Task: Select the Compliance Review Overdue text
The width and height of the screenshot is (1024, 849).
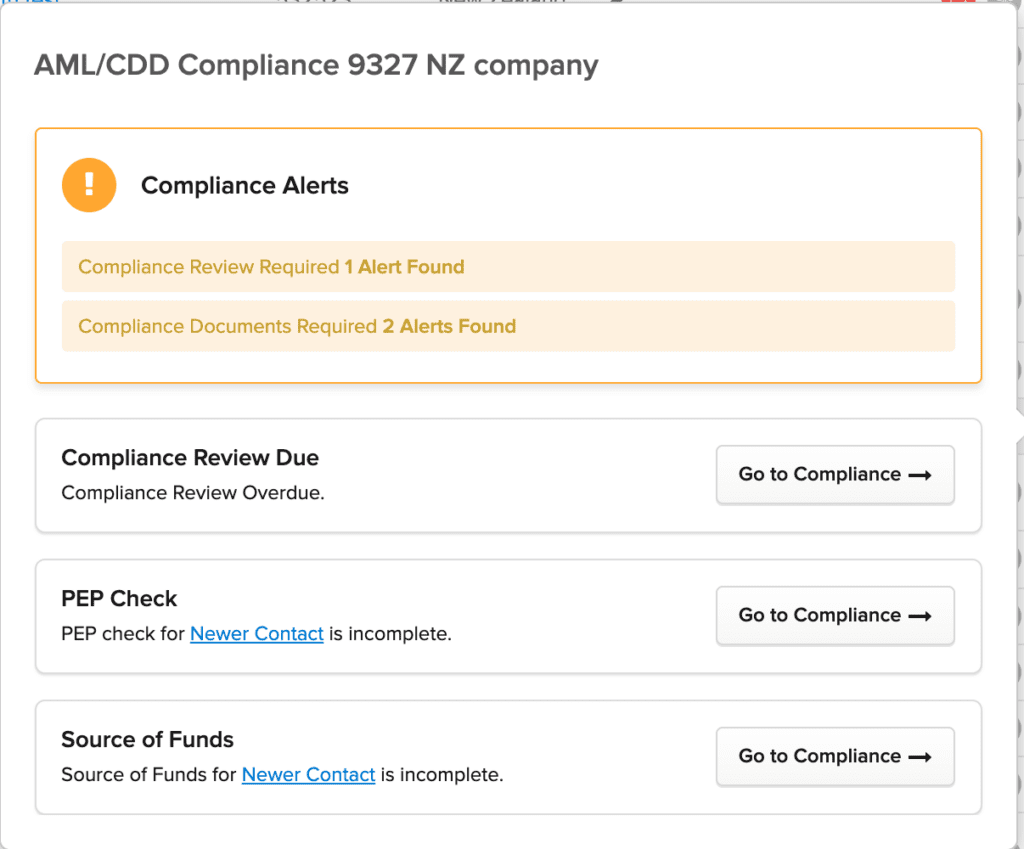Action: (x=192, y=492)
